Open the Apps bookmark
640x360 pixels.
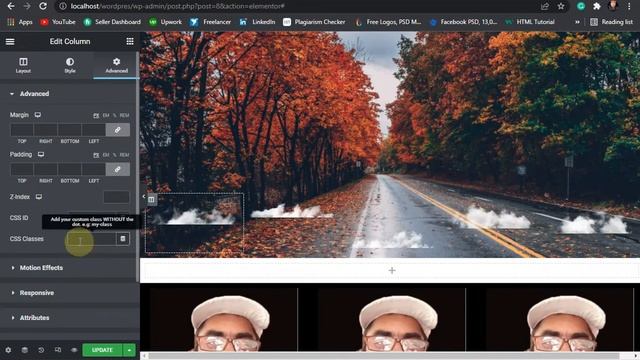(20, 22)
